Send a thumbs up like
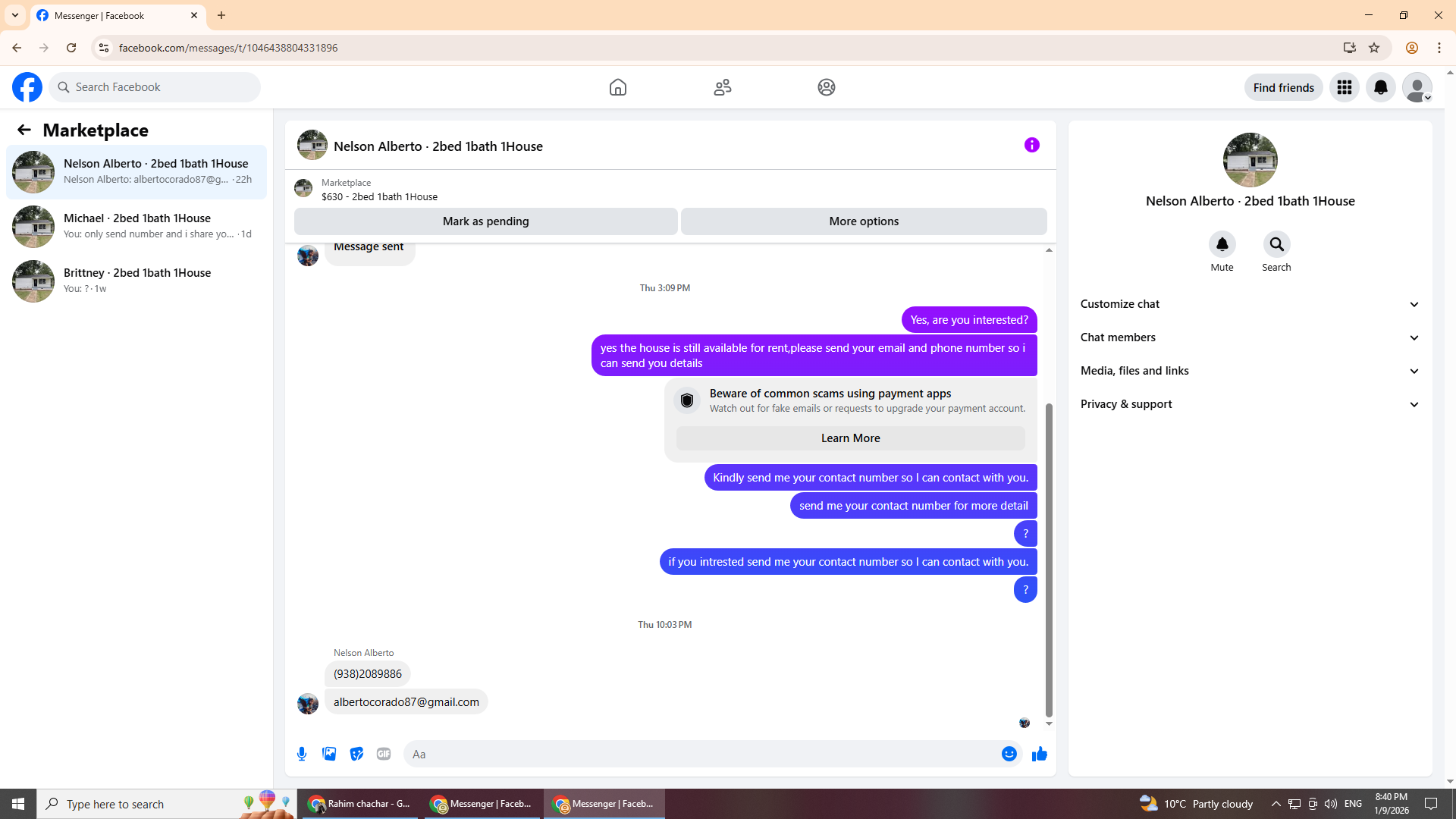This screenshot has height=819, width=1456. 1039,754
